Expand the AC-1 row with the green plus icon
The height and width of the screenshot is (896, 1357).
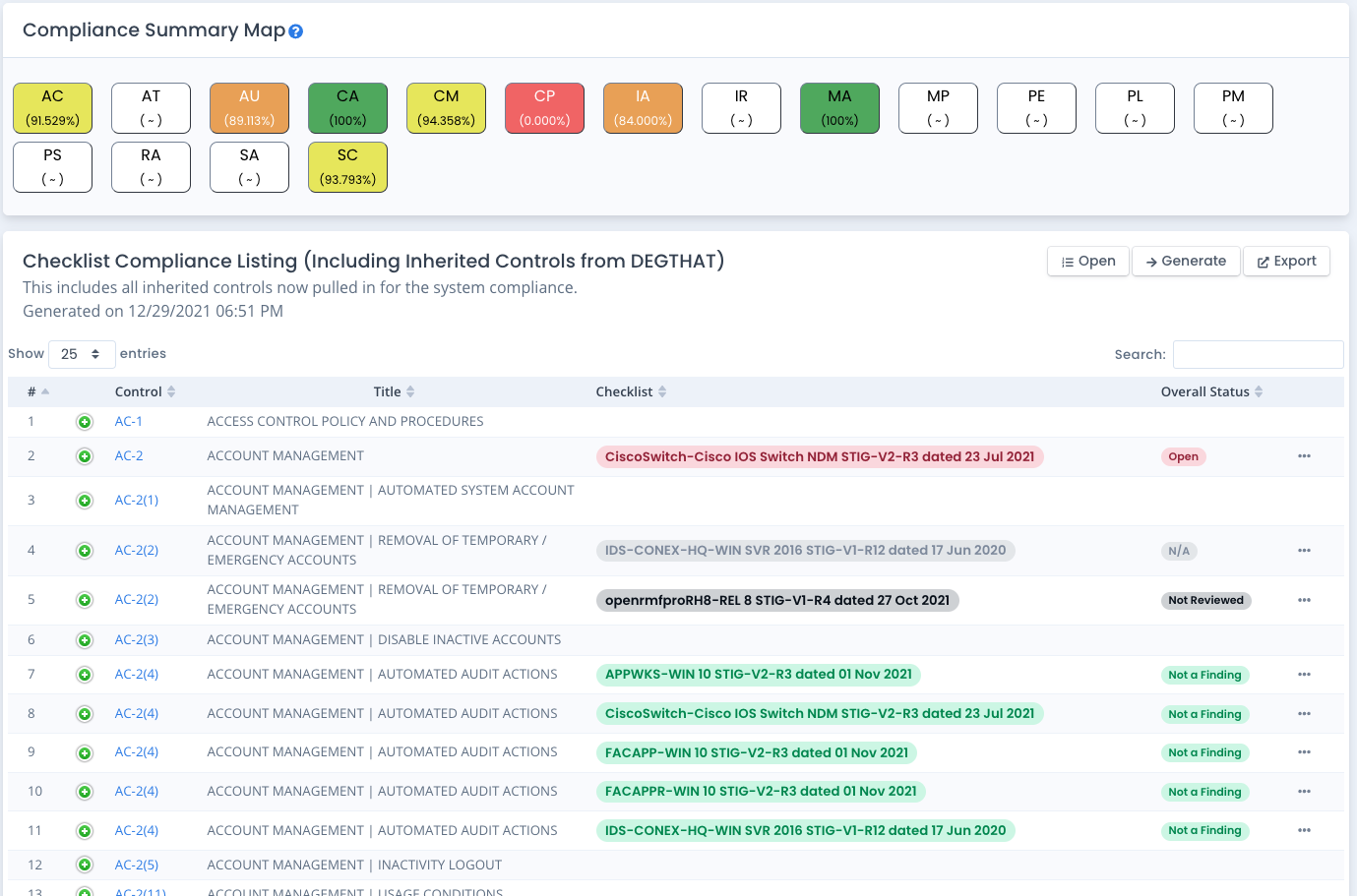(x=84, y=421)
